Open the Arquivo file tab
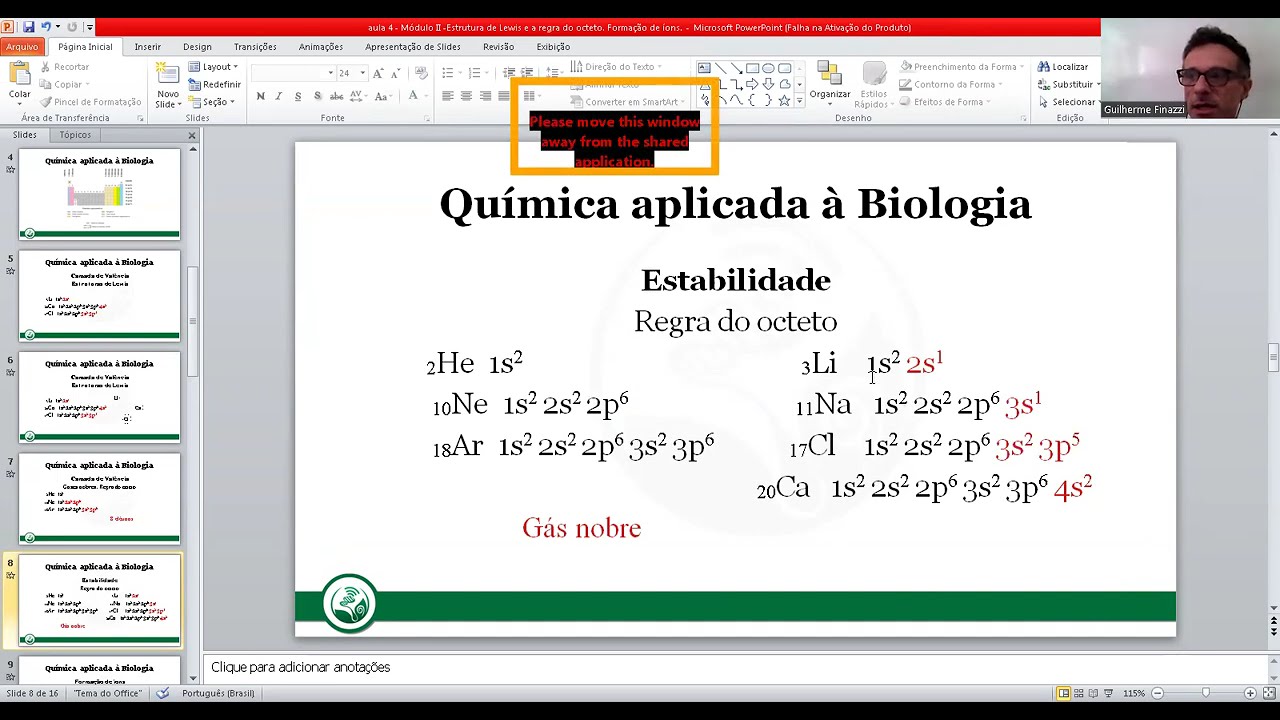The height and width of the screenshot is (720, 1280). coord(21,47)
